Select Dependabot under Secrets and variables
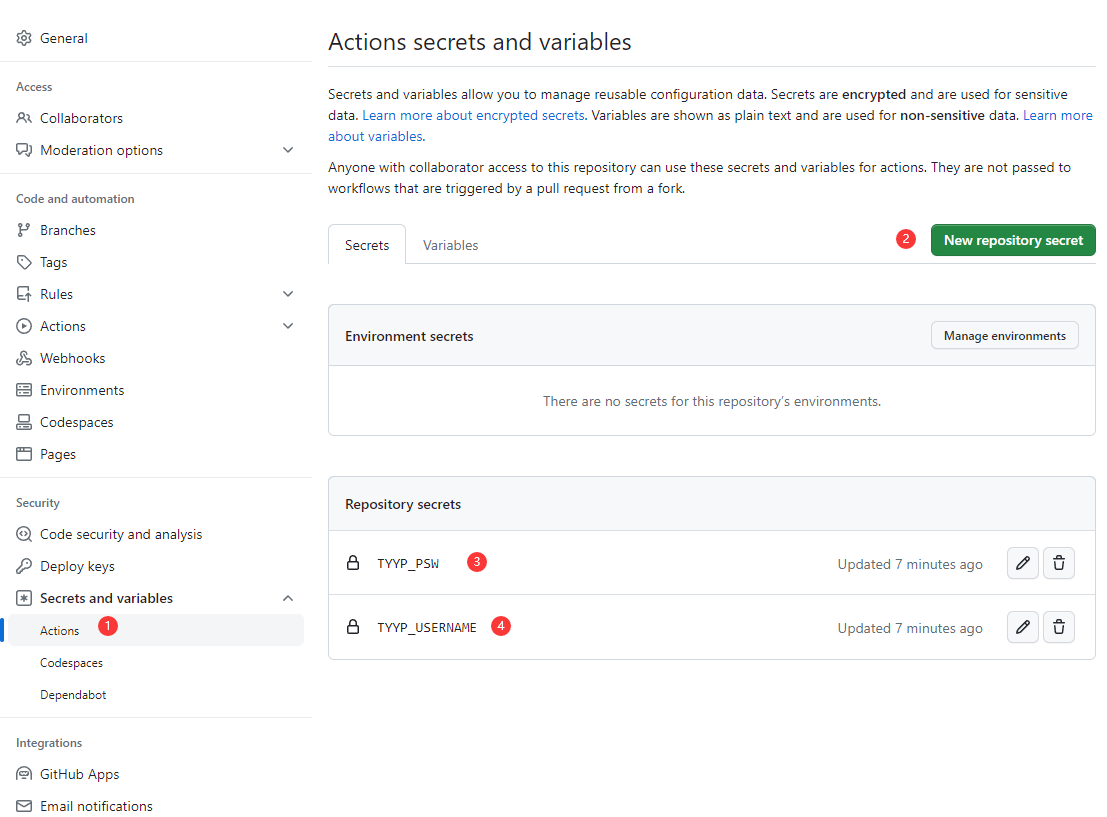Image resolution: width=1107 pixels, height=817 pixels. pos(71,693)
